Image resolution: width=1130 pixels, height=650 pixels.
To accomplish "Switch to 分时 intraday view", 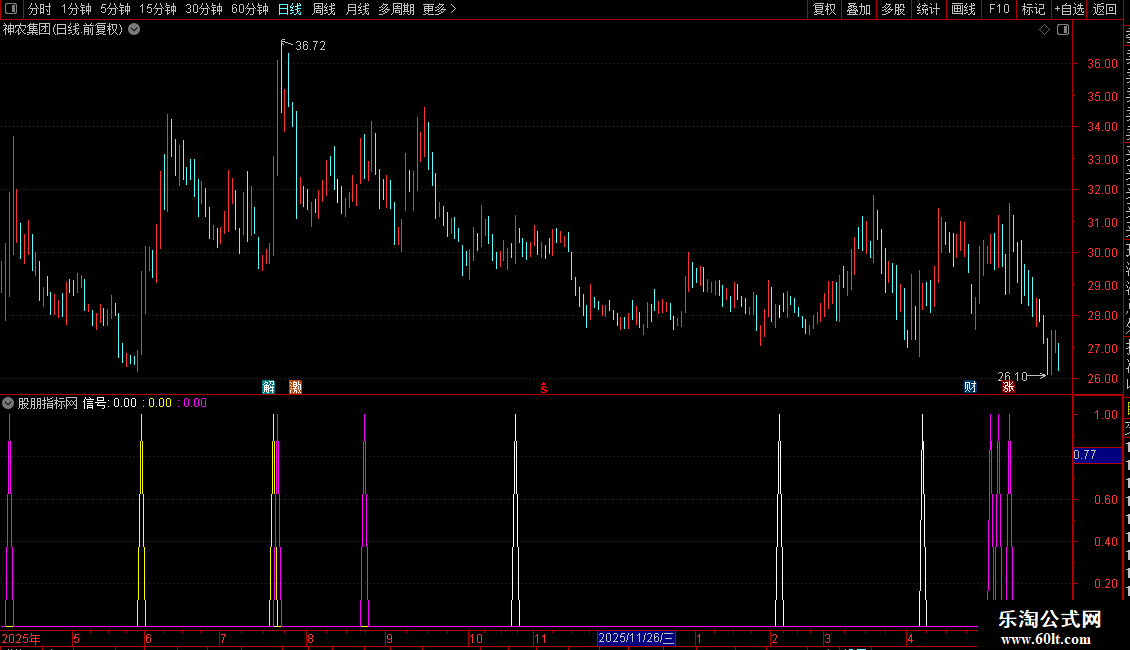I will click(40, 9).
